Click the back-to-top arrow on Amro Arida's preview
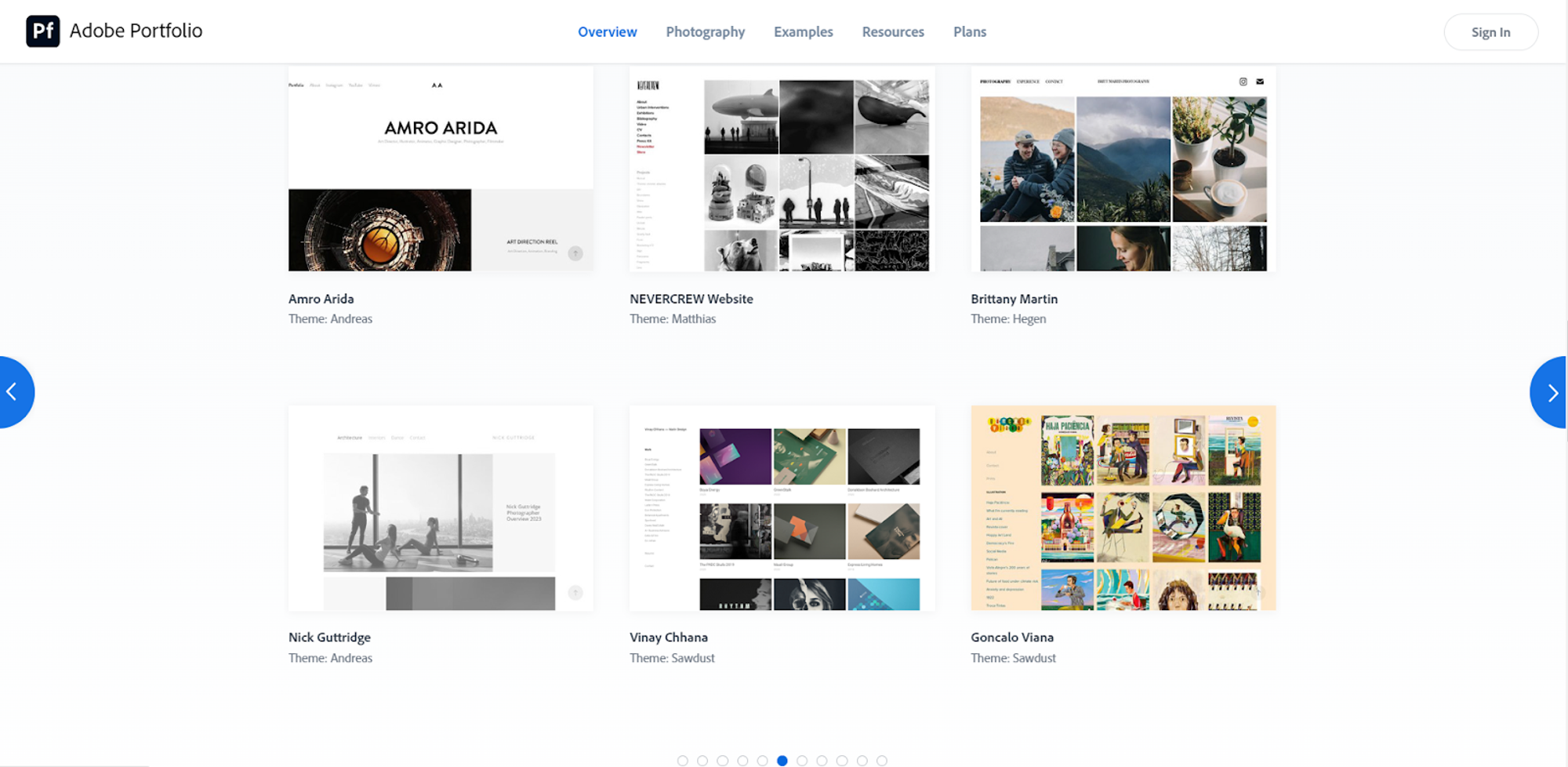Image resolution: width=1568 pixels, height=767 pixels. [x=575, y=253]
